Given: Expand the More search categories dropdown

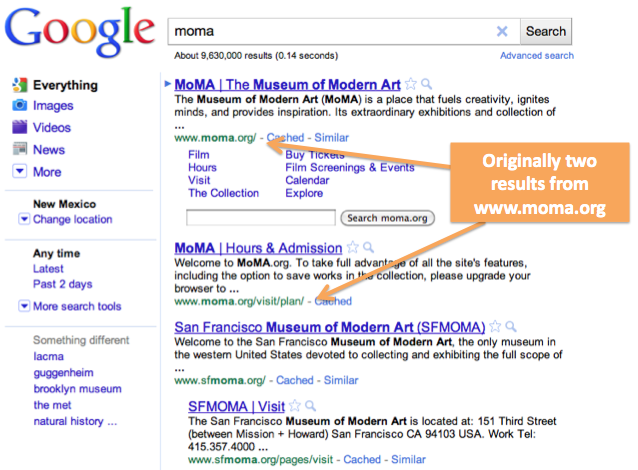Looking at the screenshot, I should [x=20, y=171].
